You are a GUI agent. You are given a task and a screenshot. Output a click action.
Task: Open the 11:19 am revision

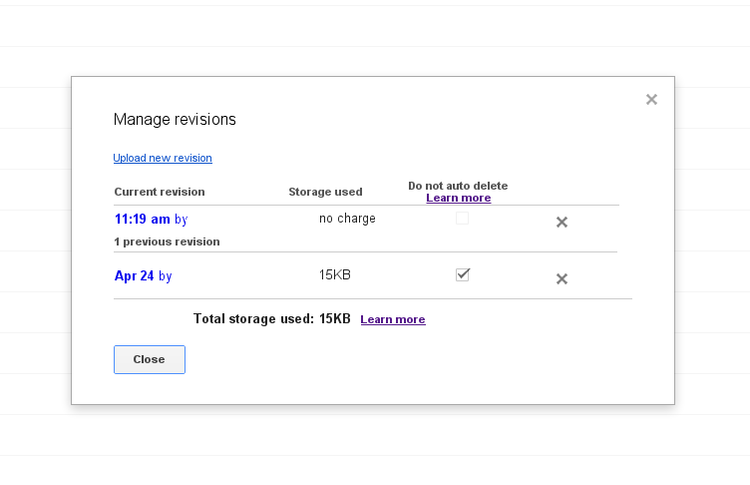pos(142,219)
